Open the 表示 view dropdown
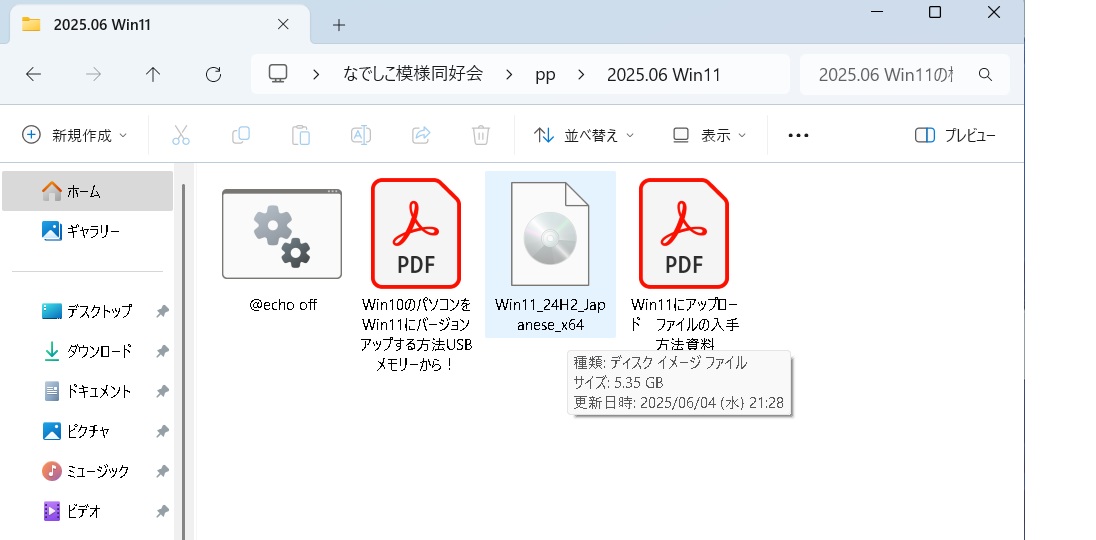The image size is (1096, 540). pyautogui.click(x=709, y=135)
